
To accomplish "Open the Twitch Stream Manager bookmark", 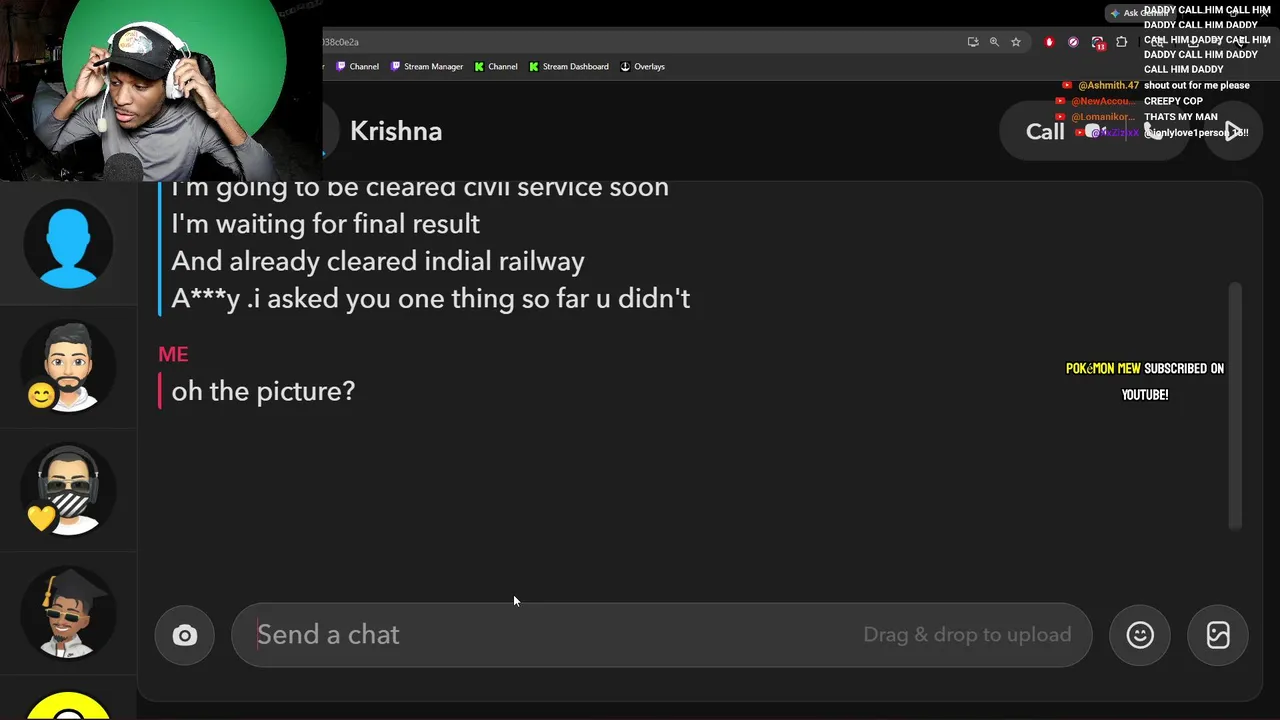I will pyautogui.click(x=427, y=67).
